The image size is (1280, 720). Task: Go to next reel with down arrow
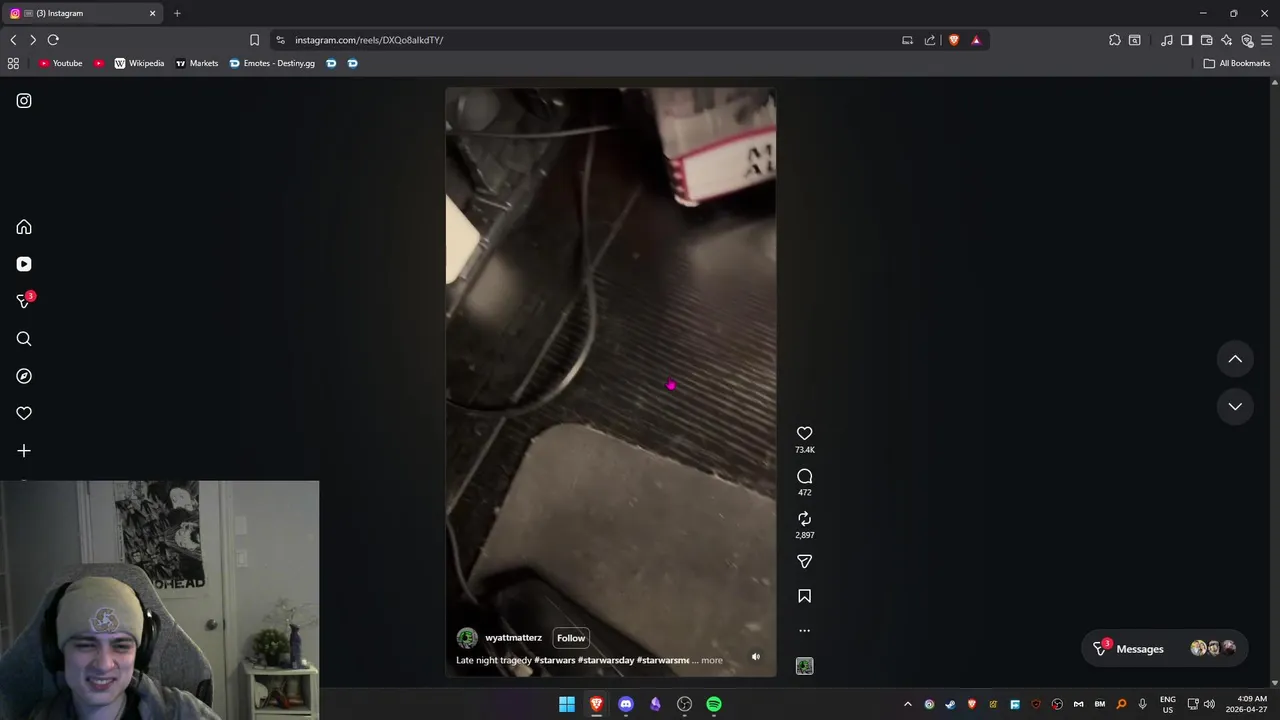pyautogui.click(x=1235, y=406)
